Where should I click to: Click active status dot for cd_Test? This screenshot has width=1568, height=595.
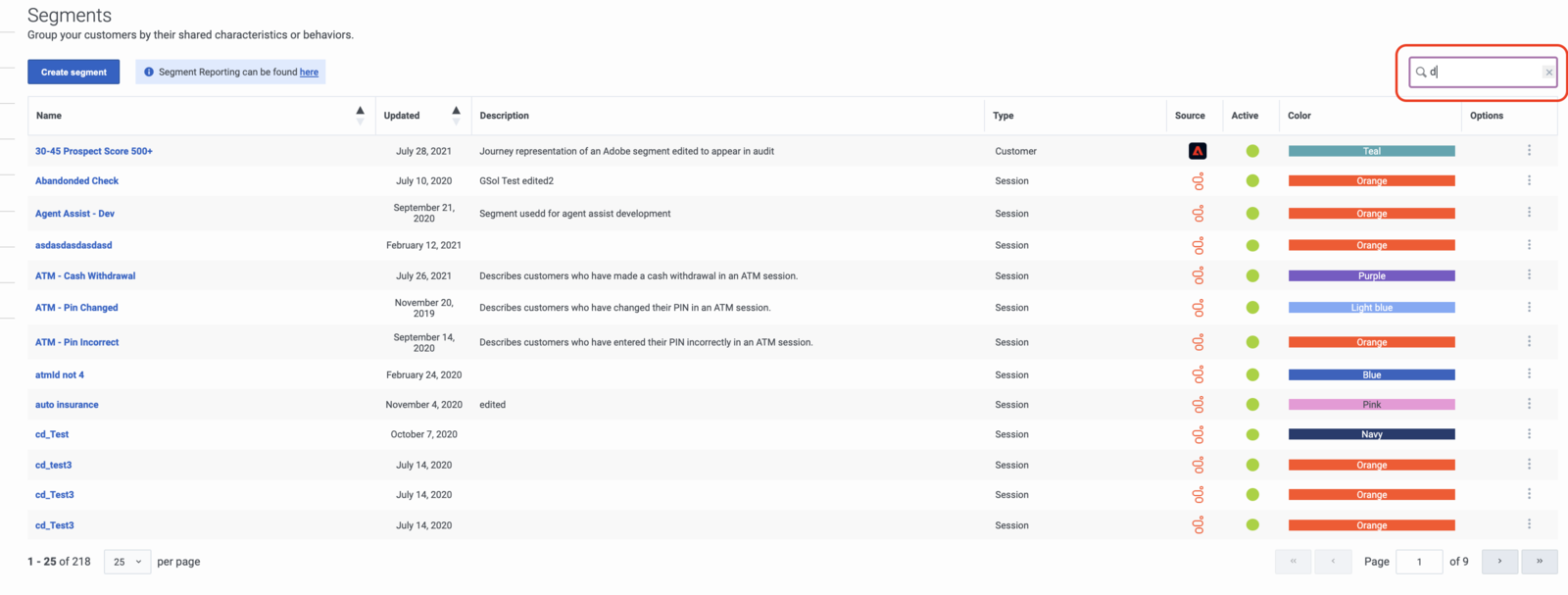tap(1252, 434)
